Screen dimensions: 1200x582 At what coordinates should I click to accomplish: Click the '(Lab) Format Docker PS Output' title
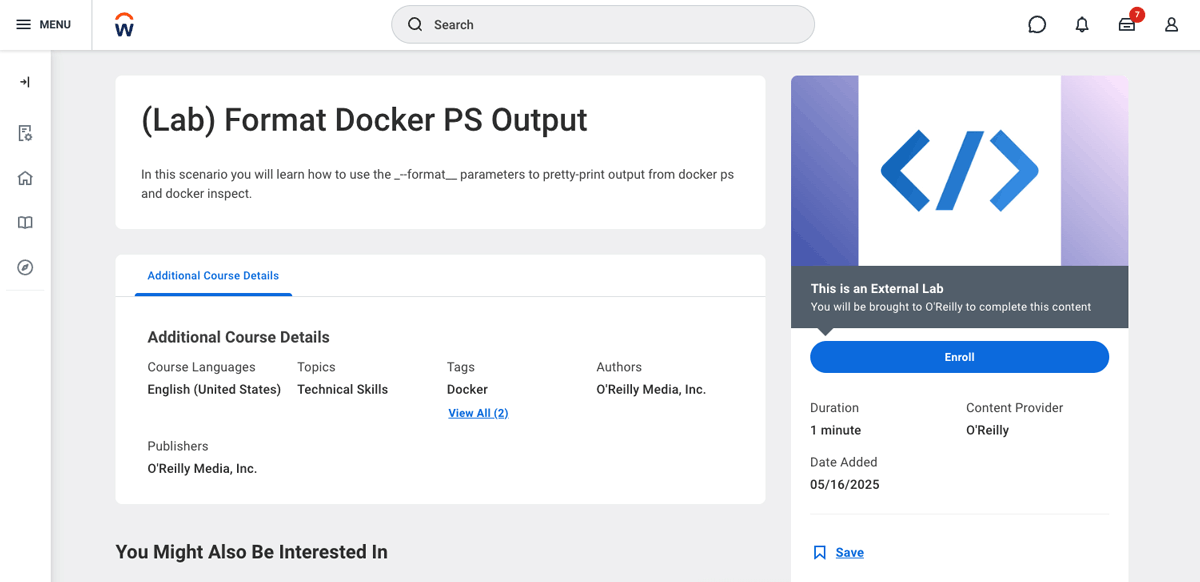click(364, 120)
